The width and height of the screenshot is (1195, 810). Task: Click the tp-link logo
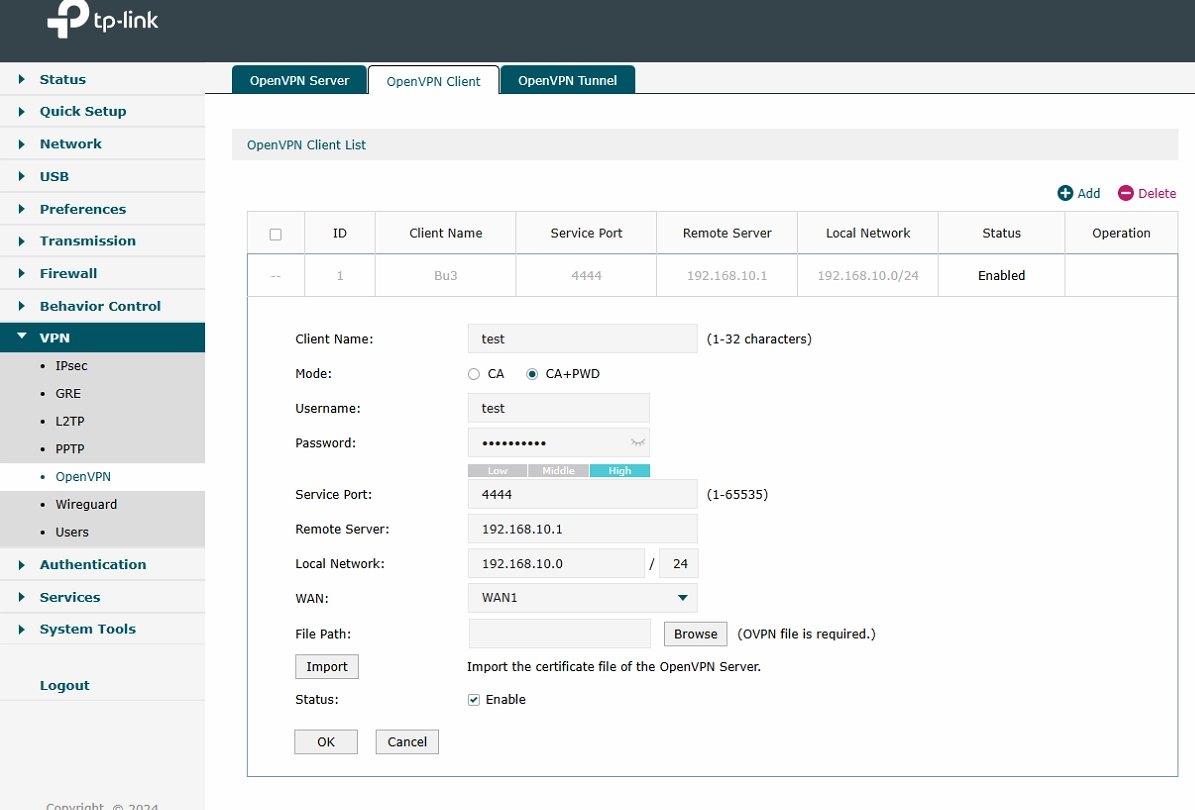tap(102, 21)
